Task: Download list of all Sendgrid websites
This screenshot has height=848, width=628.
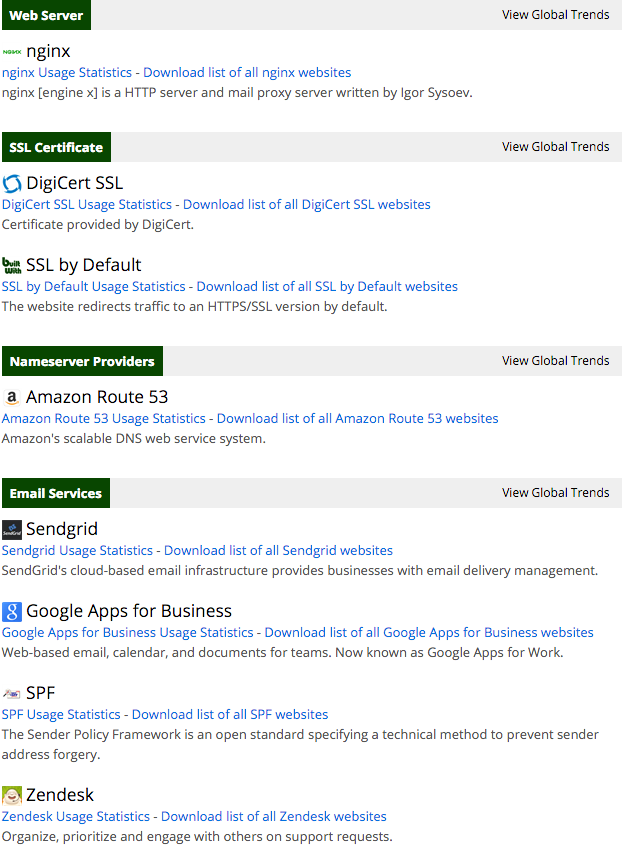Action: click(x=279, y=551)
